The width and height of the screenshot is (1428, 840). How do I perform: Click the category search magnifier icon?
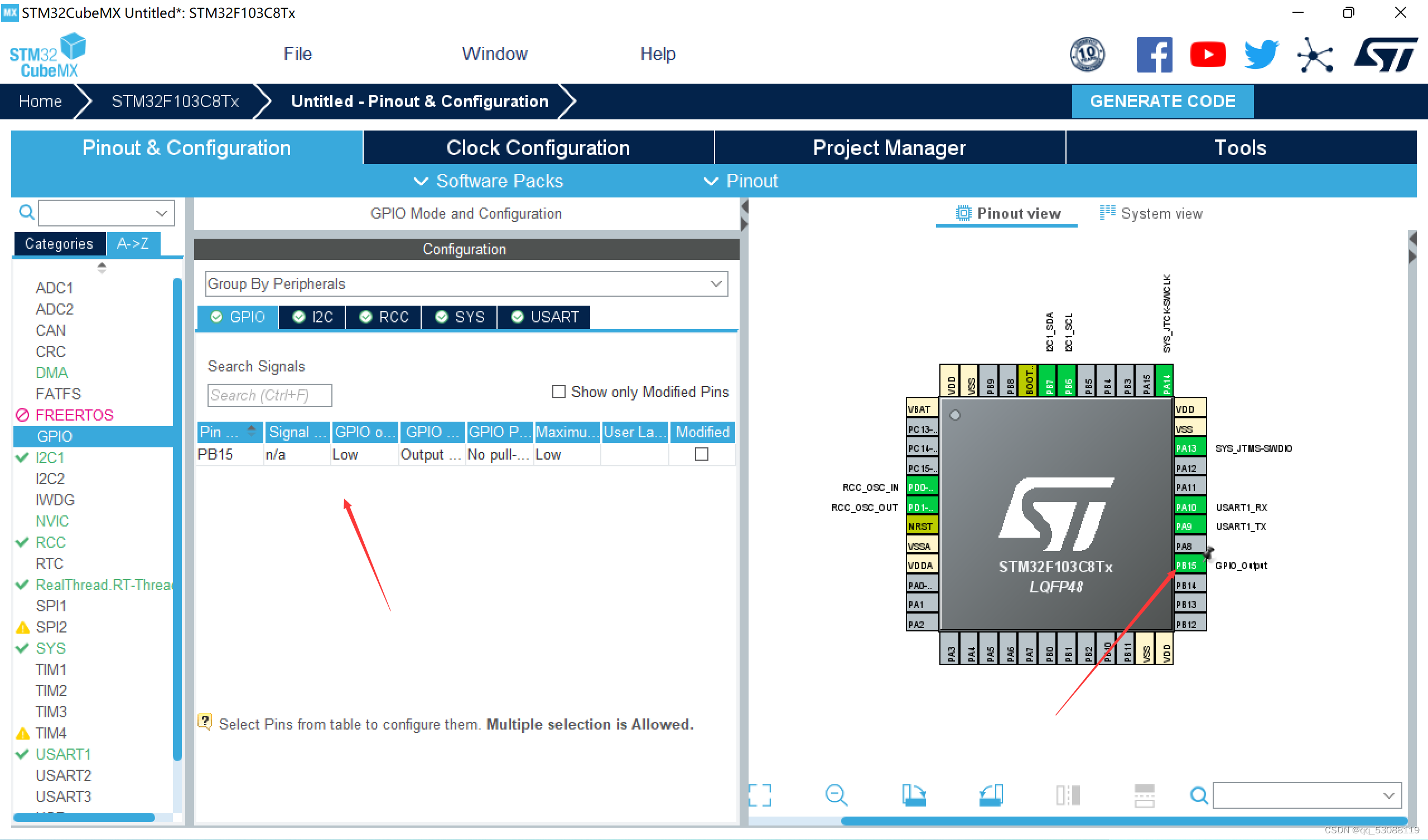point(27,213)
